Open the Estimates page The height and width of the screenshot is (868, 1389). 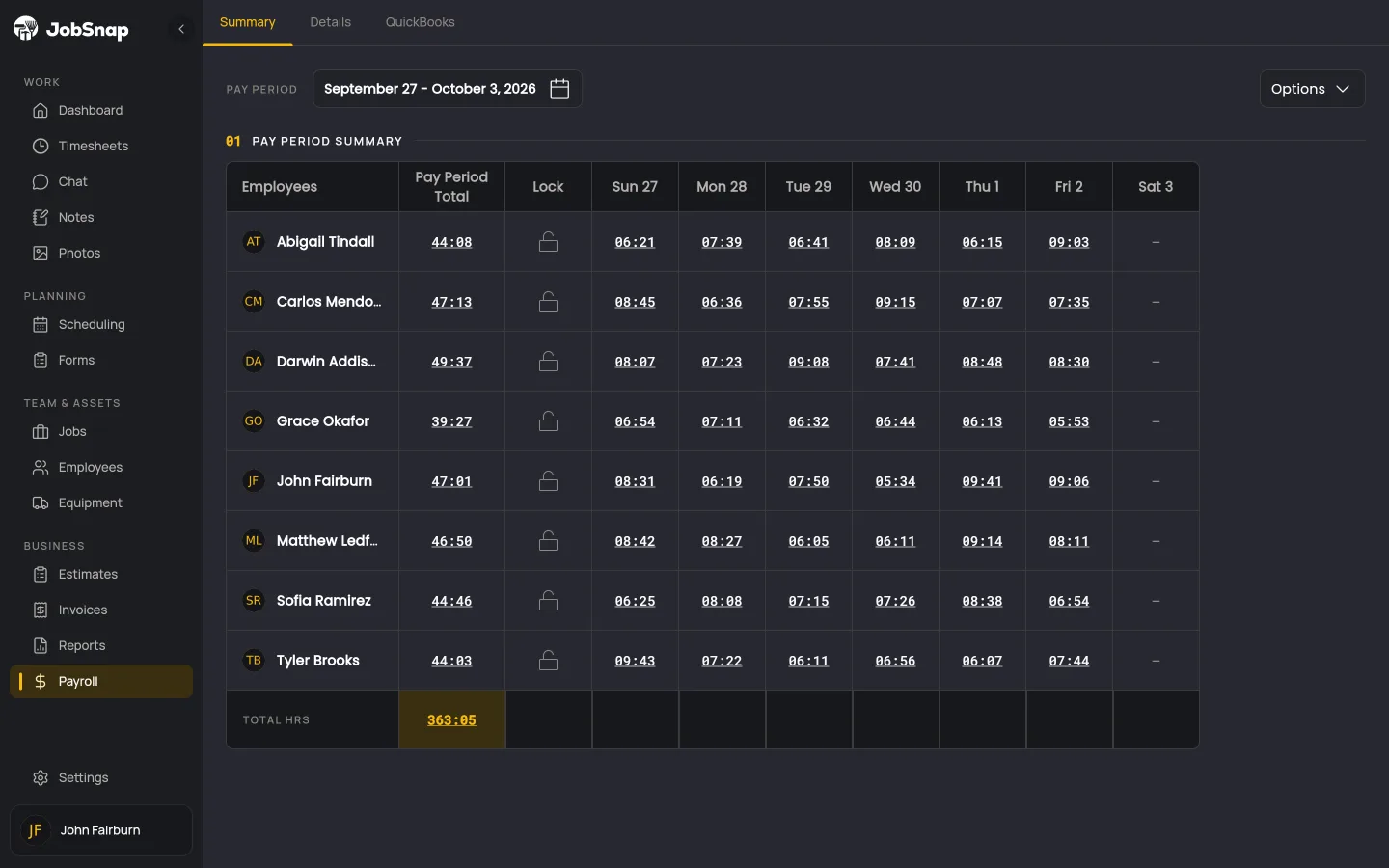[101, 574]
